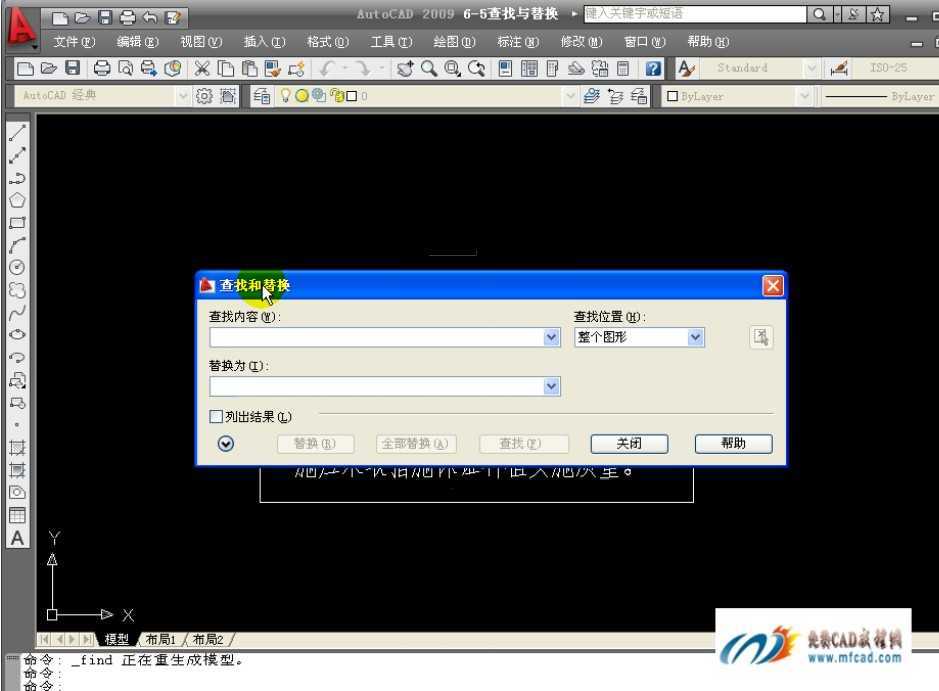Open the 编辑(E) menu
The image size is (939, 691).
pos(138,42)
